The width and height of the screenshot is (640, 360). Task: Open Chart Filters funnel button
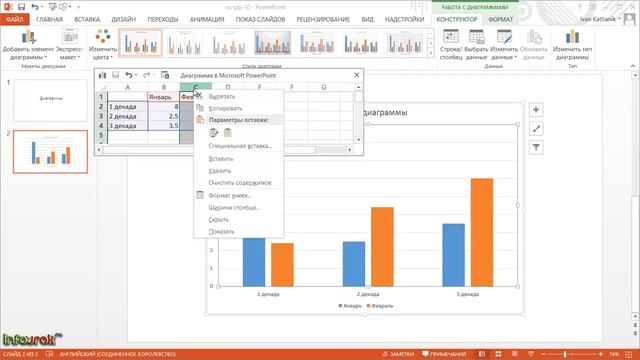click(x=536, y=147)
